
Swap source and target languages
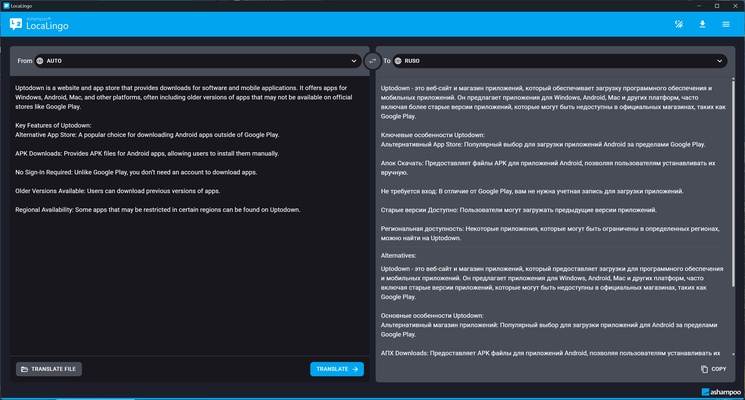pos(372,61)
